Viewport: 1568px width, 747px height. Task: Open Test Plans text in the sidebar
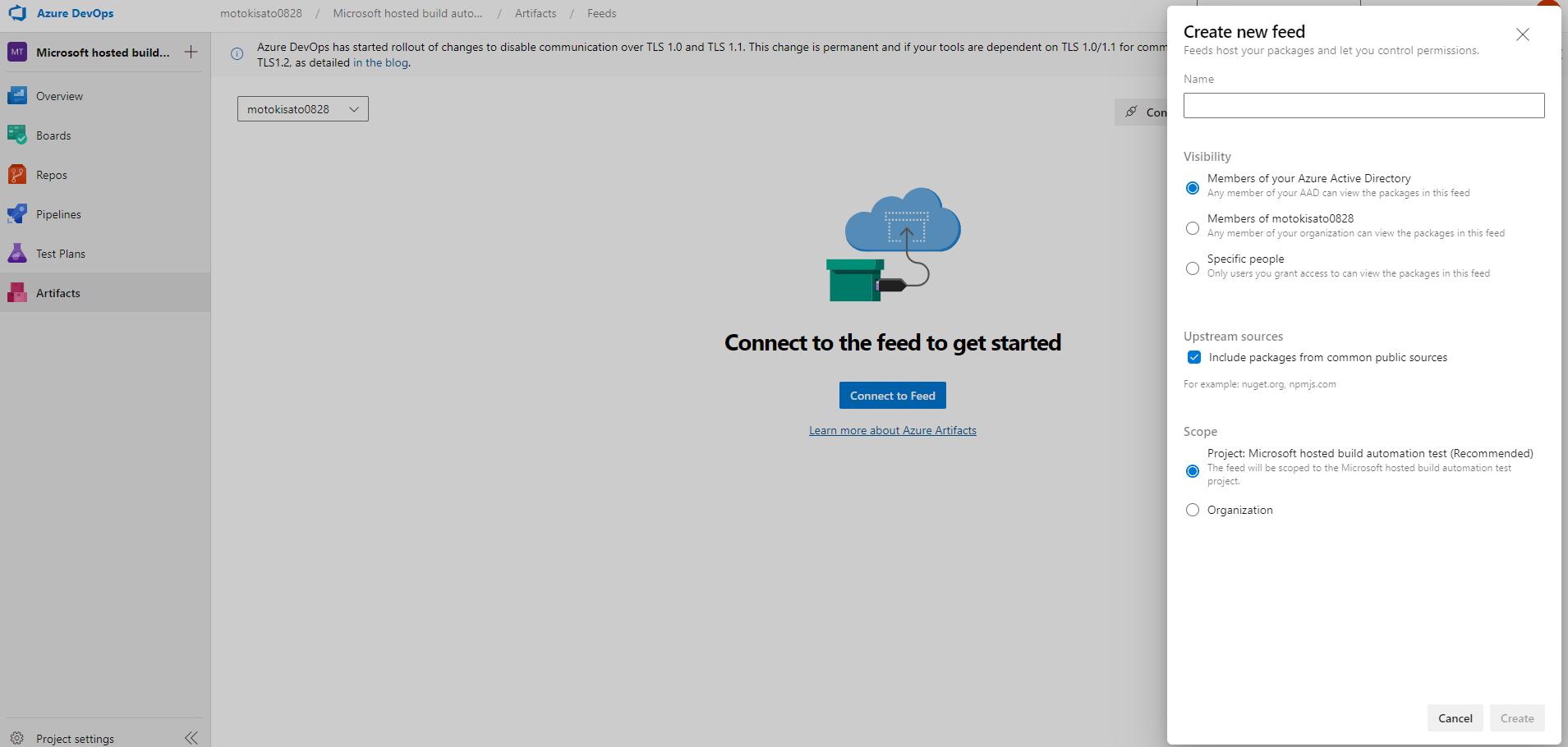[61, 254]
